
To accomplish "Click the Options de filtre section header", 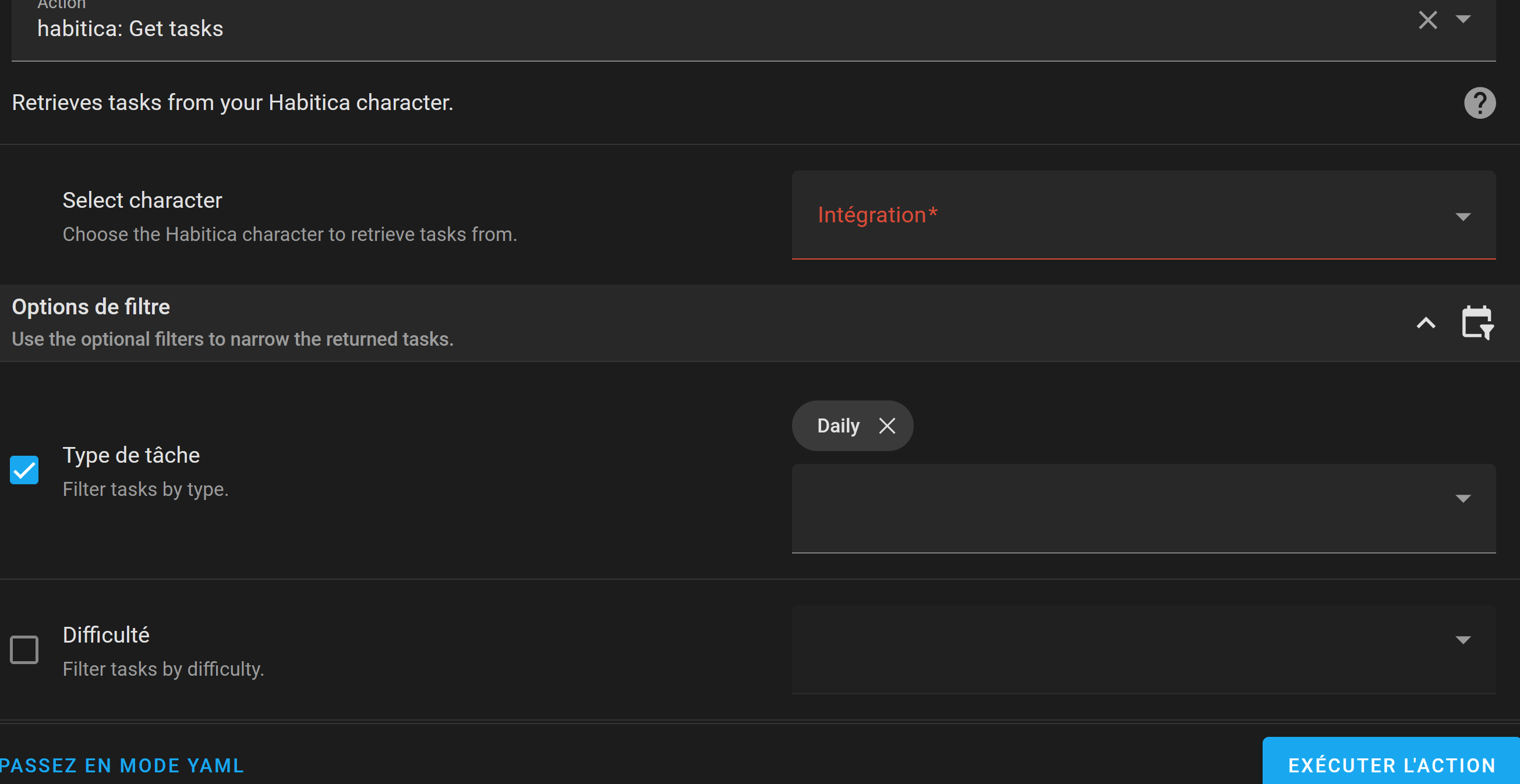I will point(90,306).
